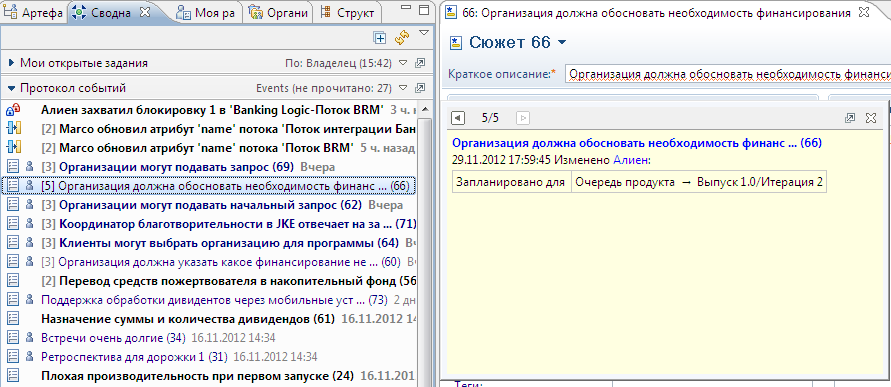The image size is (891, 387).
Task: Click the Сводна tab's target icon
Action: (78, 12)
